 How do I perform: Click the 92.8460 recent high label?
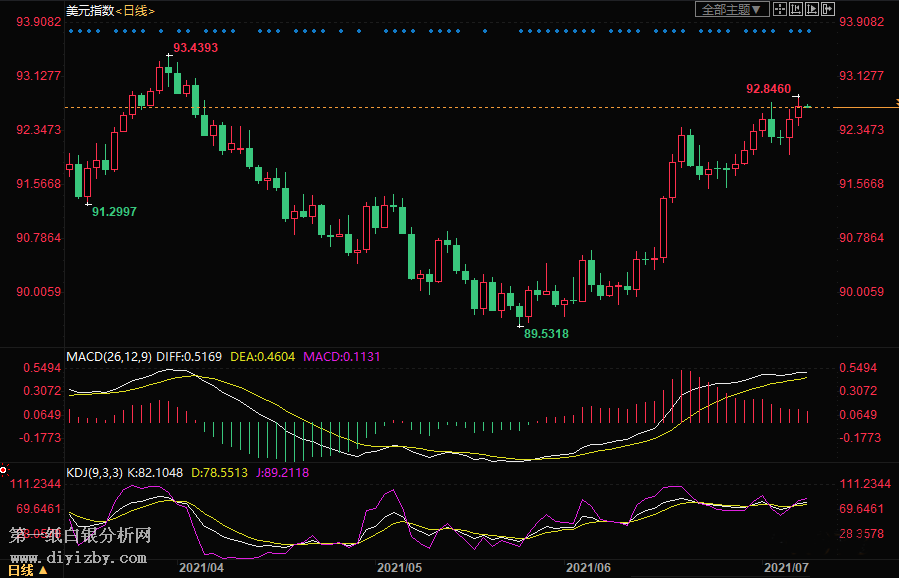point(768,89)
